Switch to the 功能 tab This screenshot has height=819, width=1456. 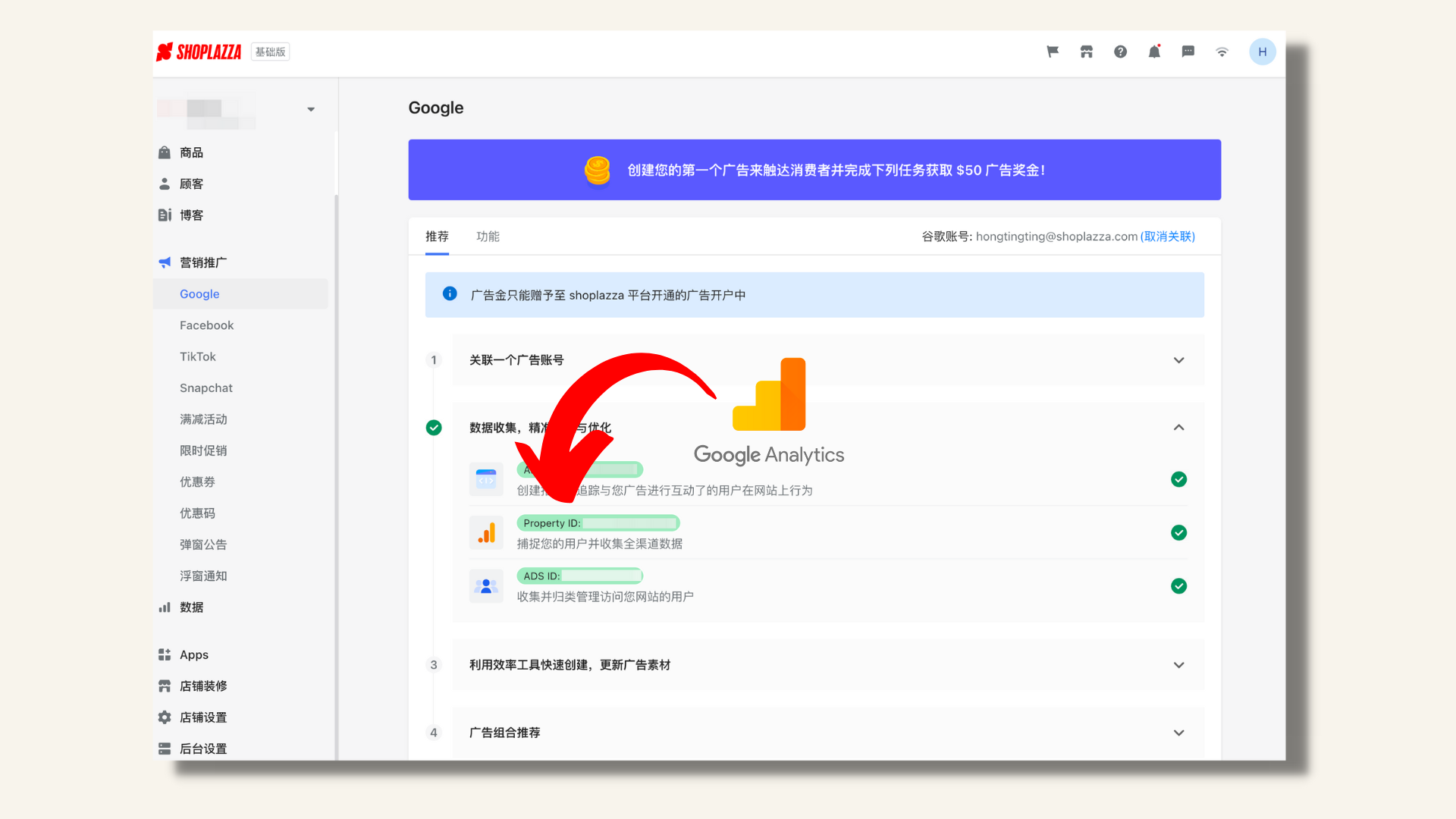coord(488,237)
